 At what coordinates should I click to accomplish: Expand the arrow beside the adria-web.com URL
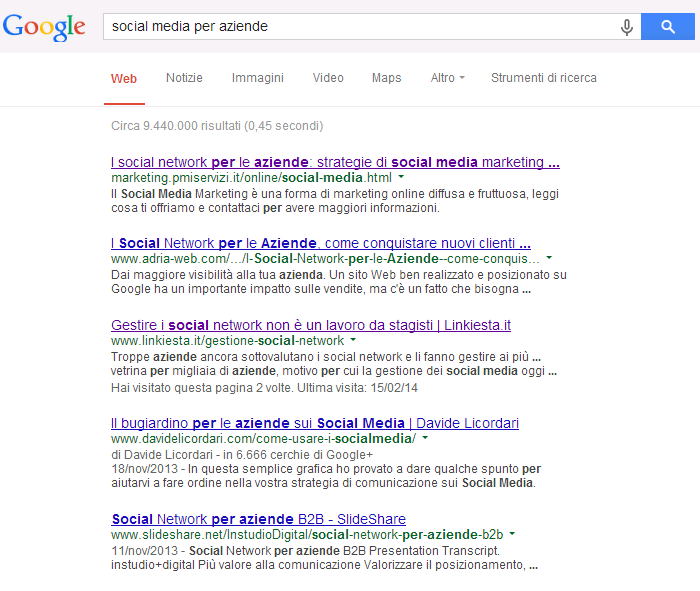click(549, 258)
